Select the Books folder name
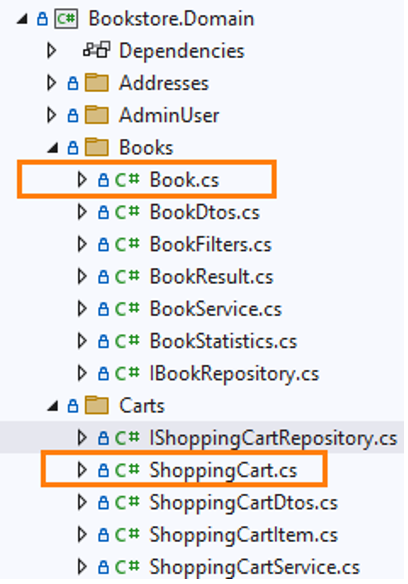The height and width of the screenshot is (584, 408). 146,147
